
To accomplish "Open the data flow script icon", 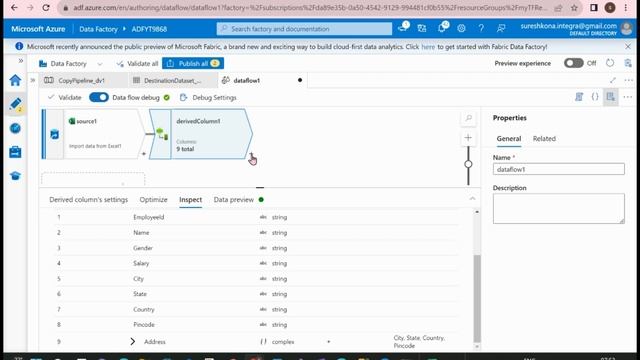I will pos(579,97).
